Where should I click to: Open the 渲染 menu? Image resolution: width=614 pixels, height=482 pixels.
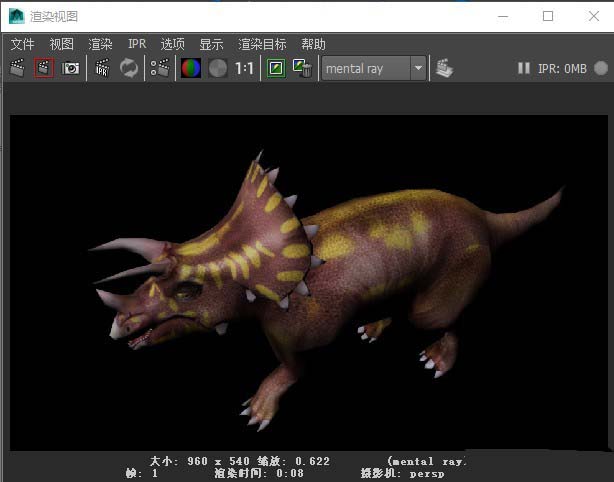(100, 44)
